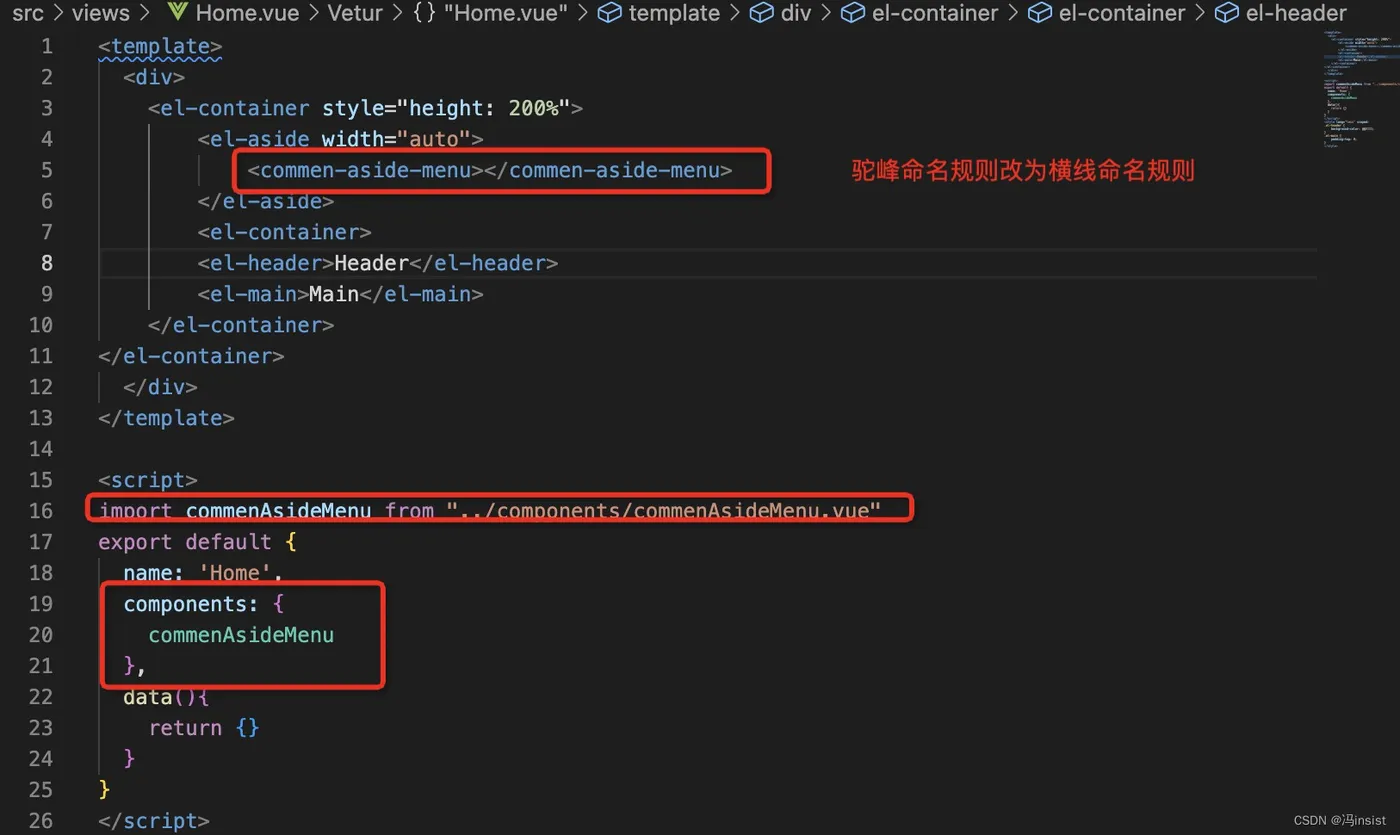Click the closing </template> tag
The image size is (1400, 835).
pos(166,418)
